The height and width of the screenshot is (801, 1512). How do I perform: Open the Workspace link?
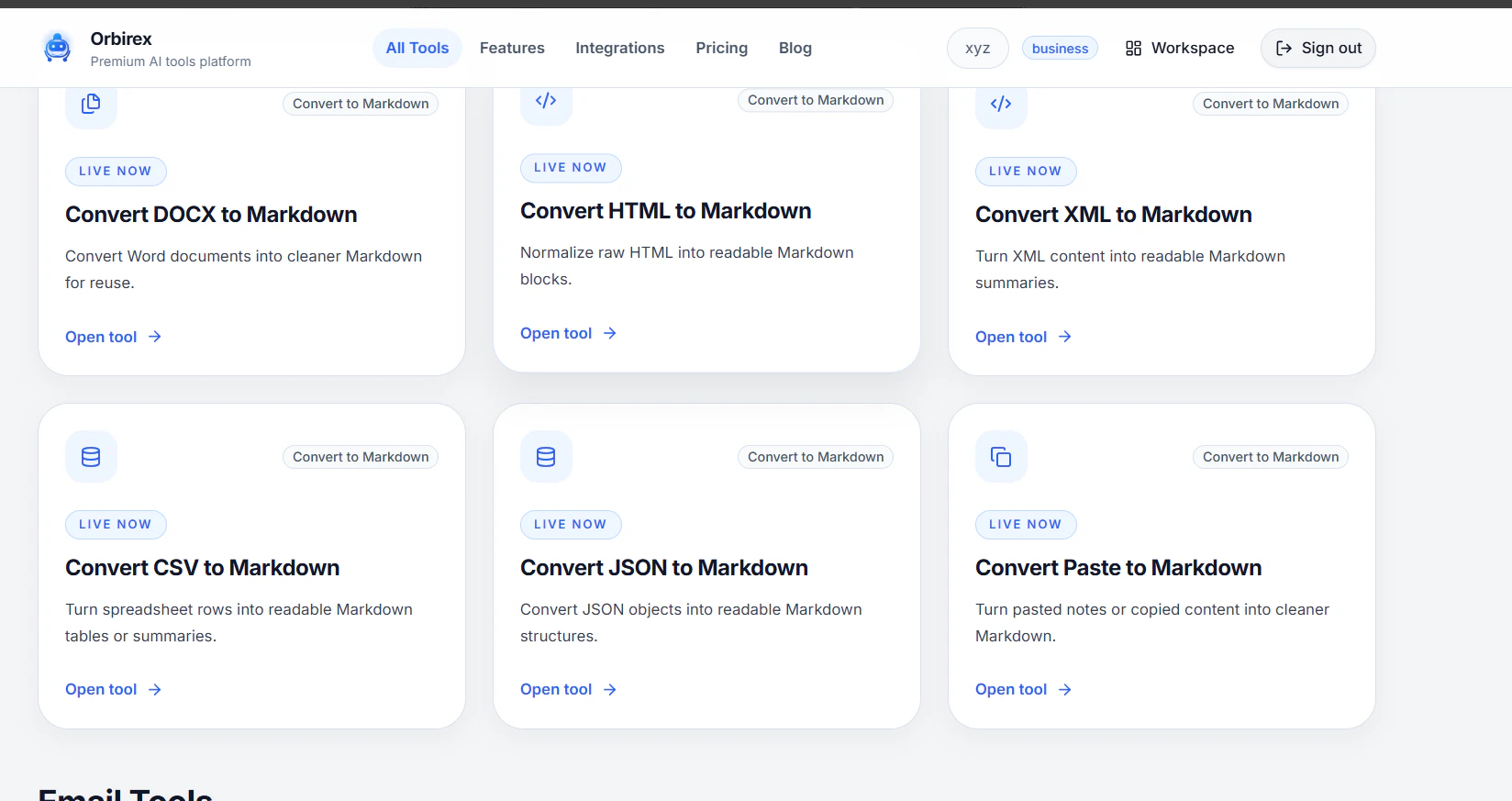1180,48
